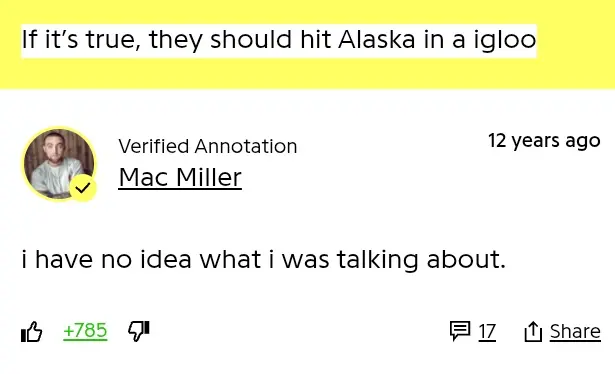This screenshot has height=374, width=615.
Task: Click the yellow banner below the lyric
Action: click(x=308, y=74)
